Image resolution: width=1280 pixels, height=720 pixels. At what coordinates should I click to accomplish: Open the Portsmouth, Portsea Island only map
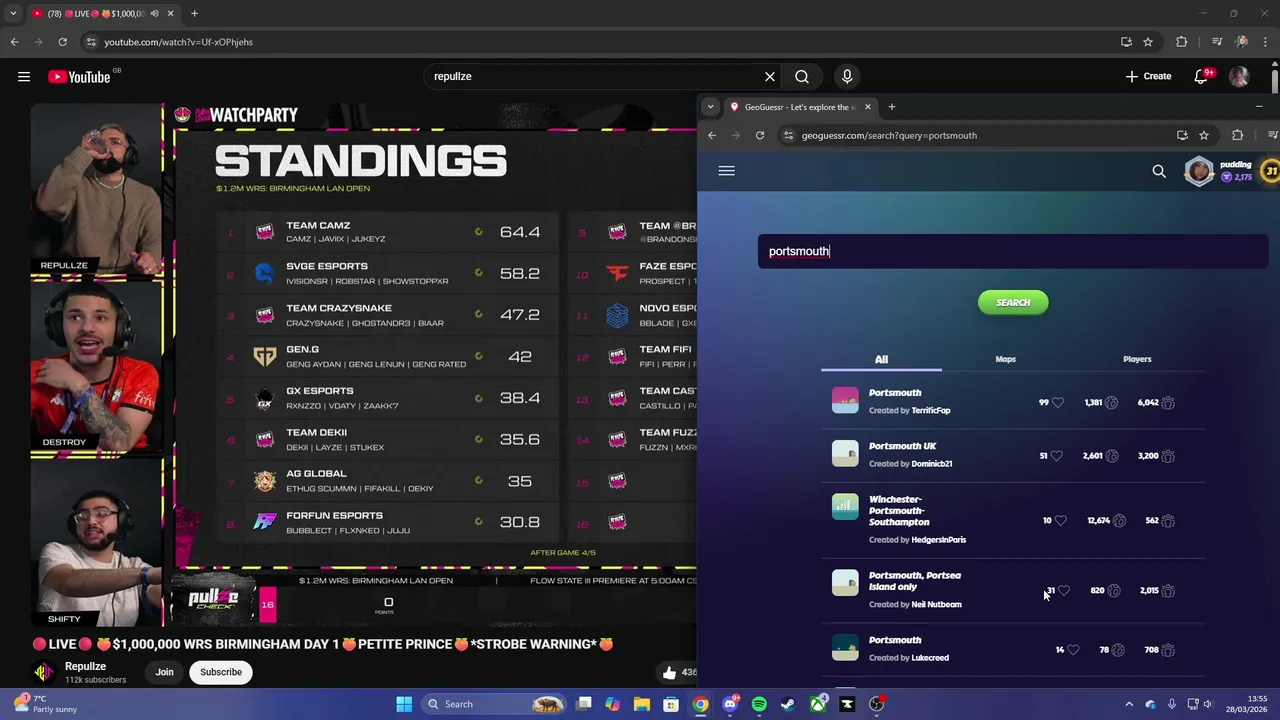pos(915,581)
